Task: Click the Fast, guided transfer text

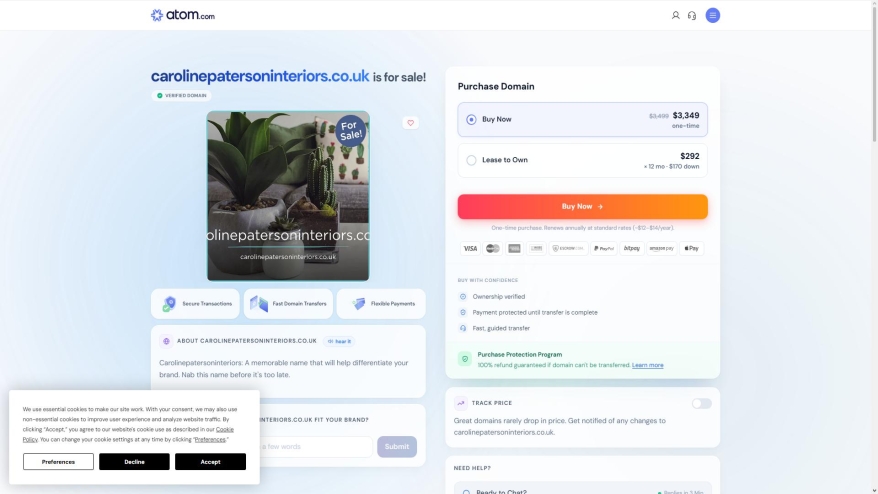Action: (x=501, y=328)
